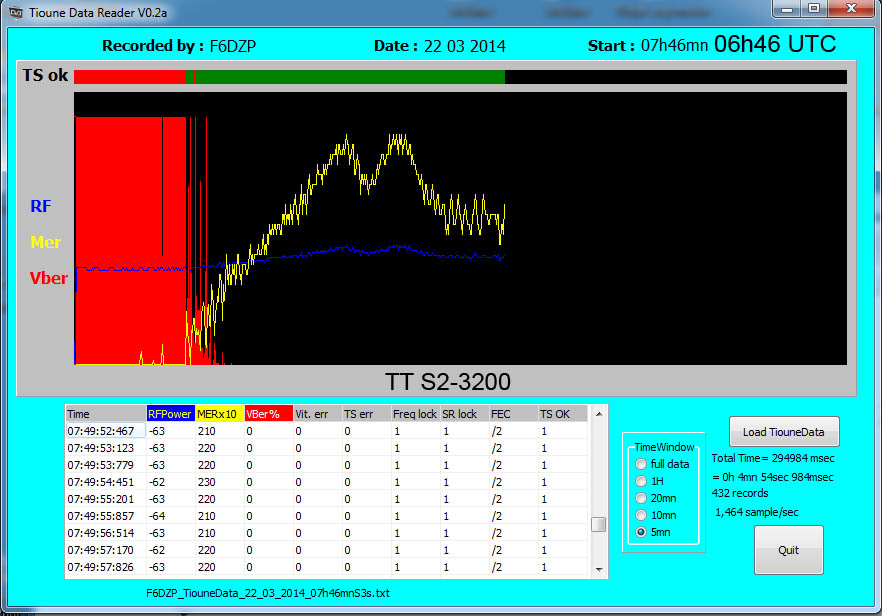The width and height of the screenshot is (882, 616).
Task: Click the MER/RF graph plot area
Action: click(x=460, y=228)
